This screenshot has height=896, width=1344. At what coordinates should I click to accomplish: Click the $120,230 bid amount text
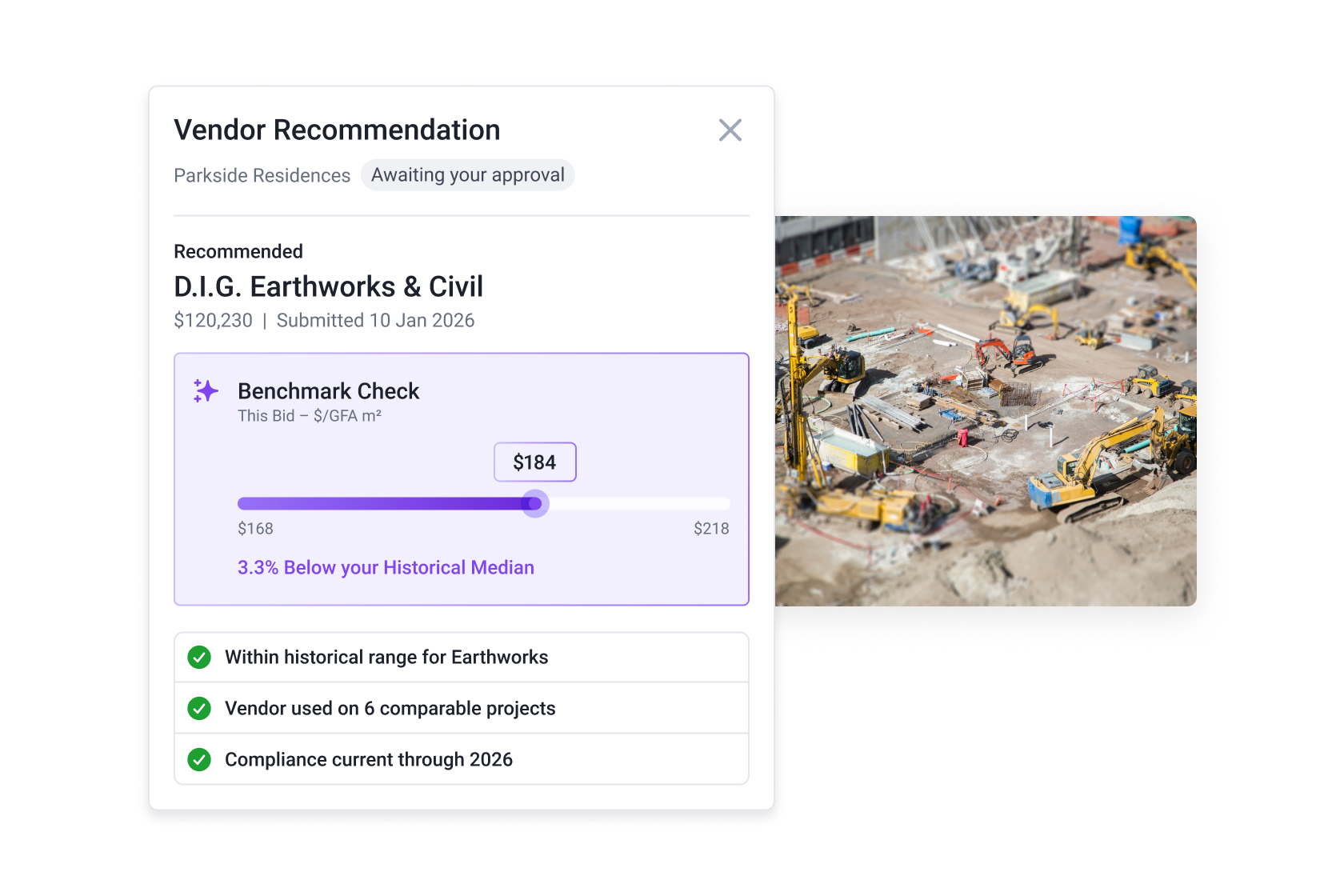pyautogui.click(x=213, y=320)
